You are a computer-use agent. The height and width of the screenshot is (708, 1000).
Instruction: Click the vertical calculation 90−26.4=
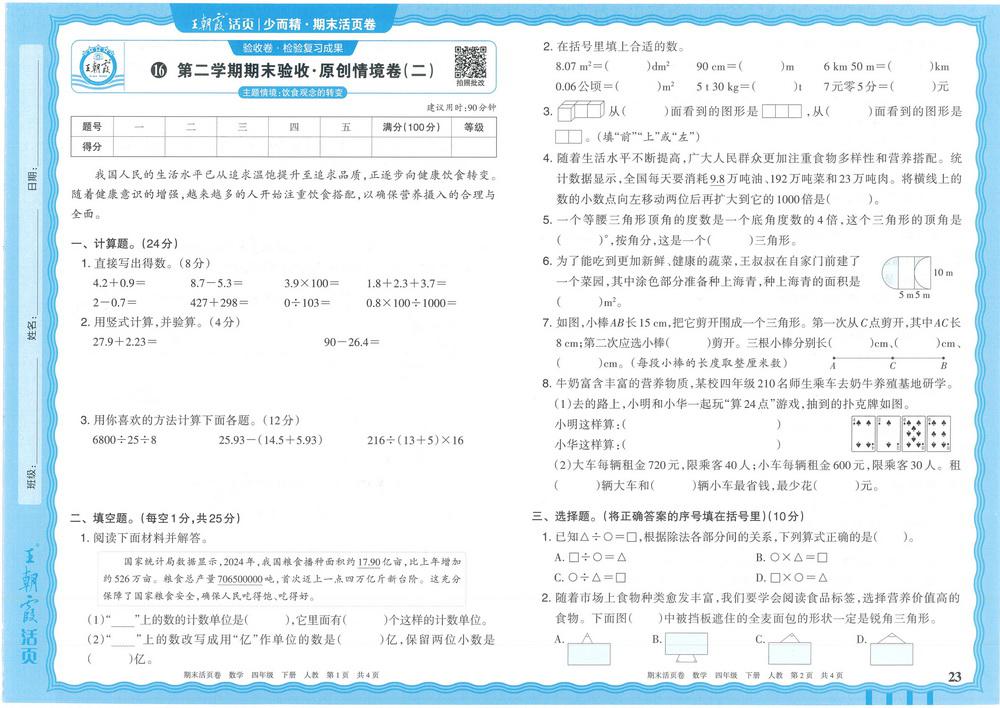click(x=351, y=342)
